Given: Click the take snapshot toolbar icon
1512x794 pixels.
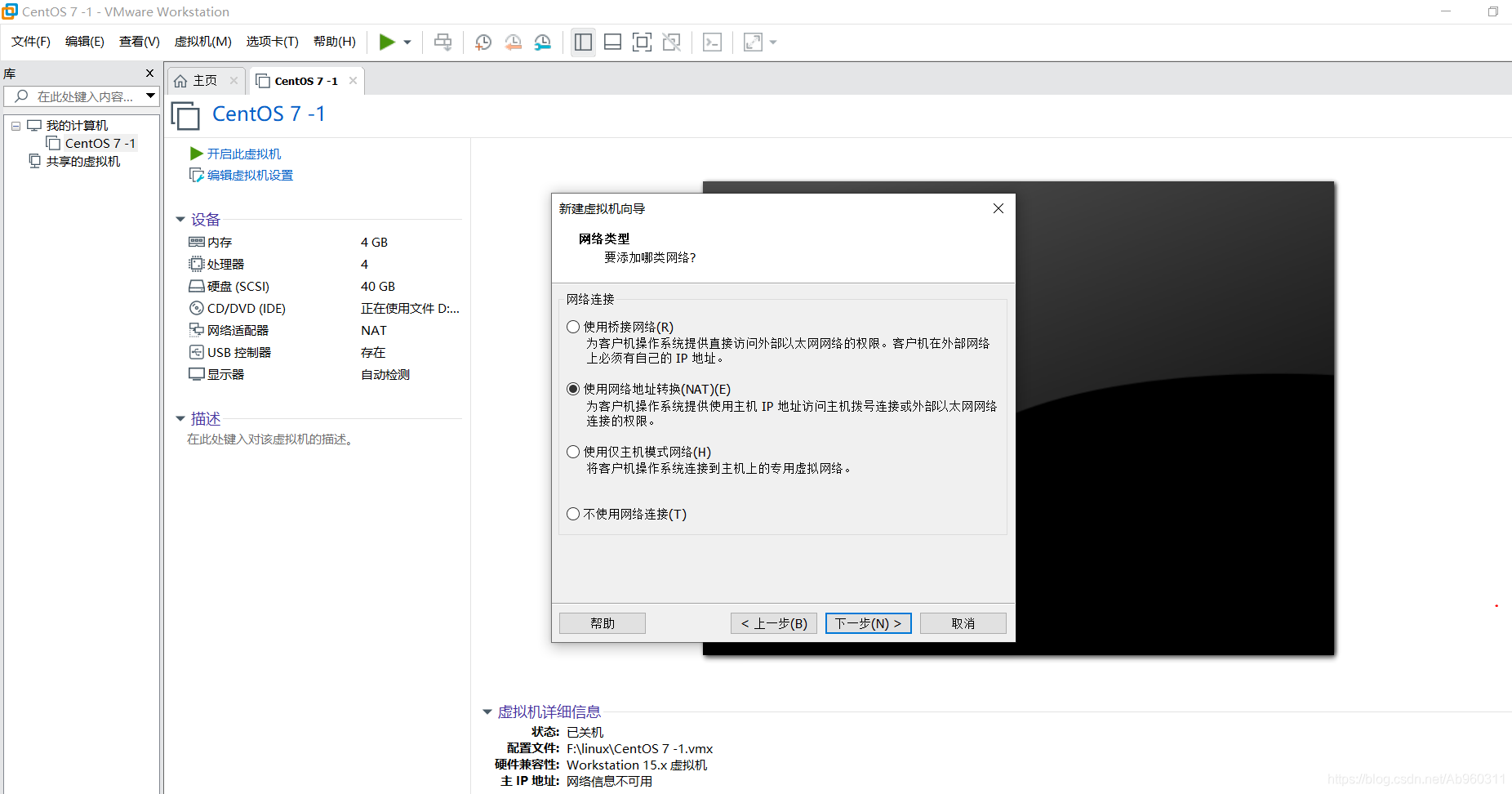Looking at the screenshot, I should click(x=483, y=42).
